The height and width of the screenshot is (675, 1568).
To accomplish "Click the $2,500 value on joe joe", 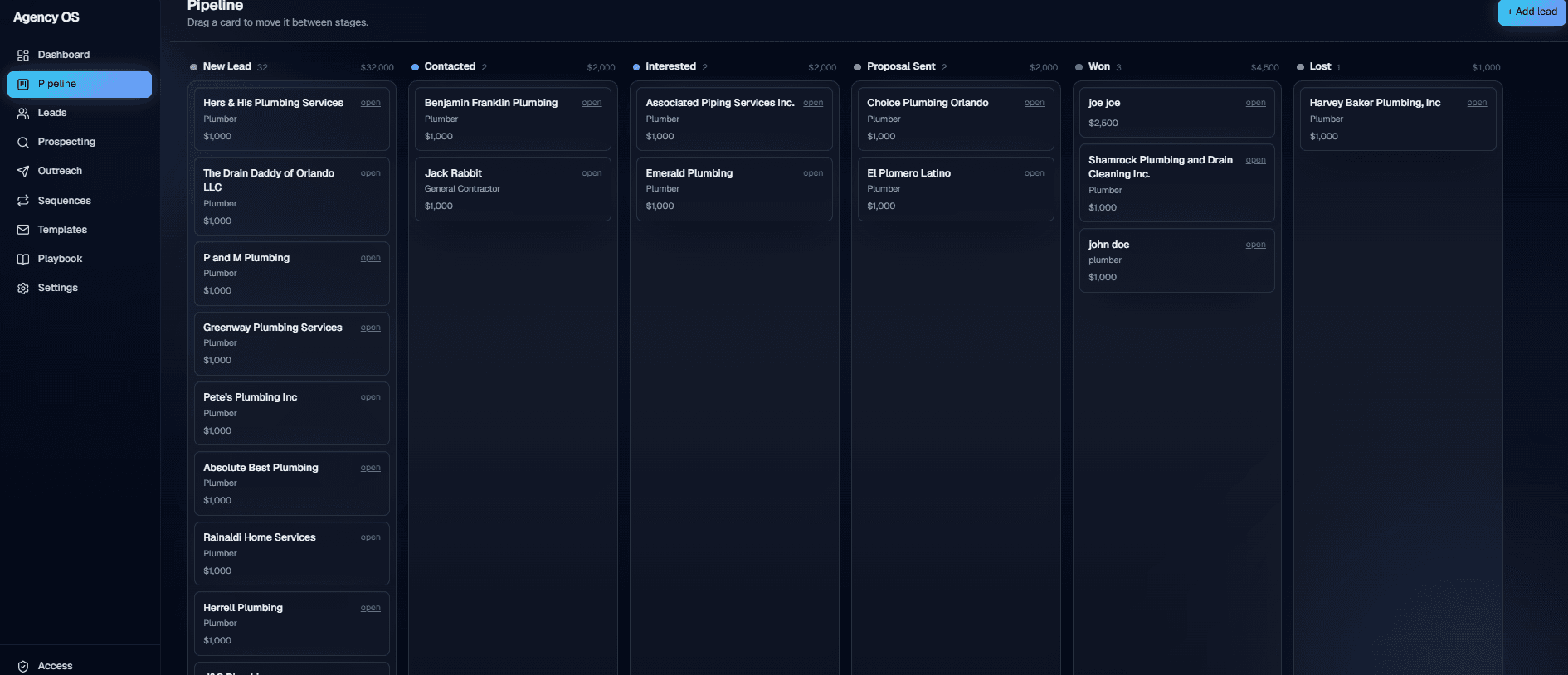I will 1103,123.
